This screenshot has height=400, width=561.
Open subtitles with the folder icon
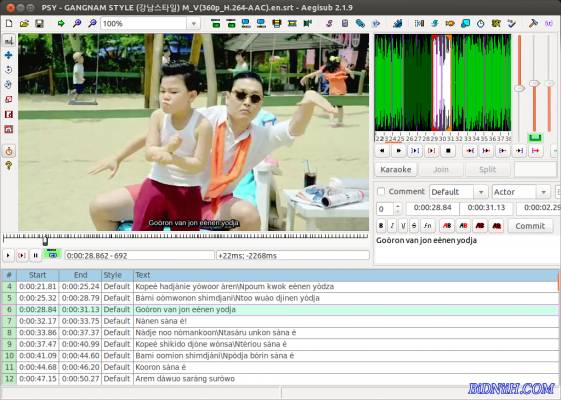pos(24,24)
